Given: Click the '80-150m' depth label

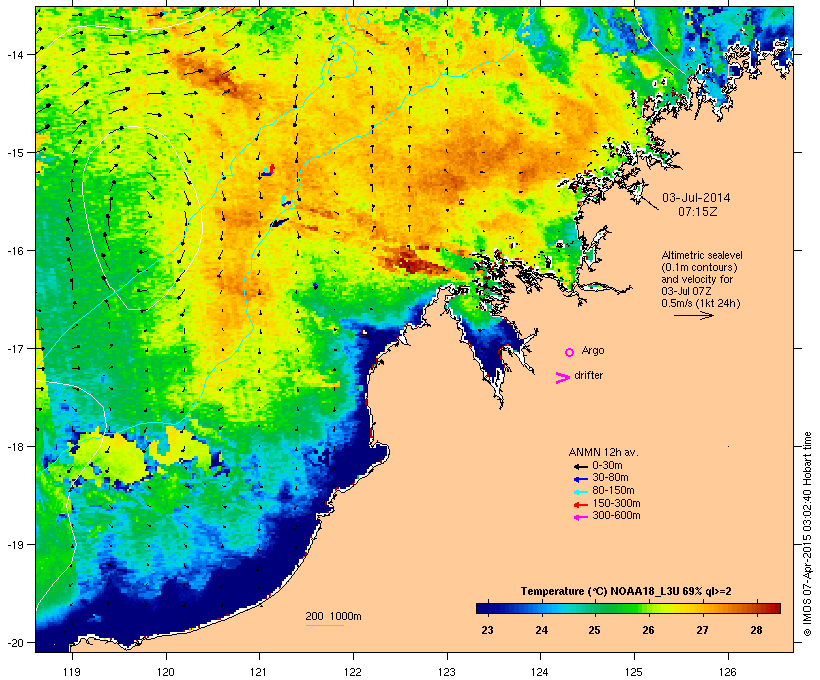Looking at the screenshot, I should click(x=613, y=491).
